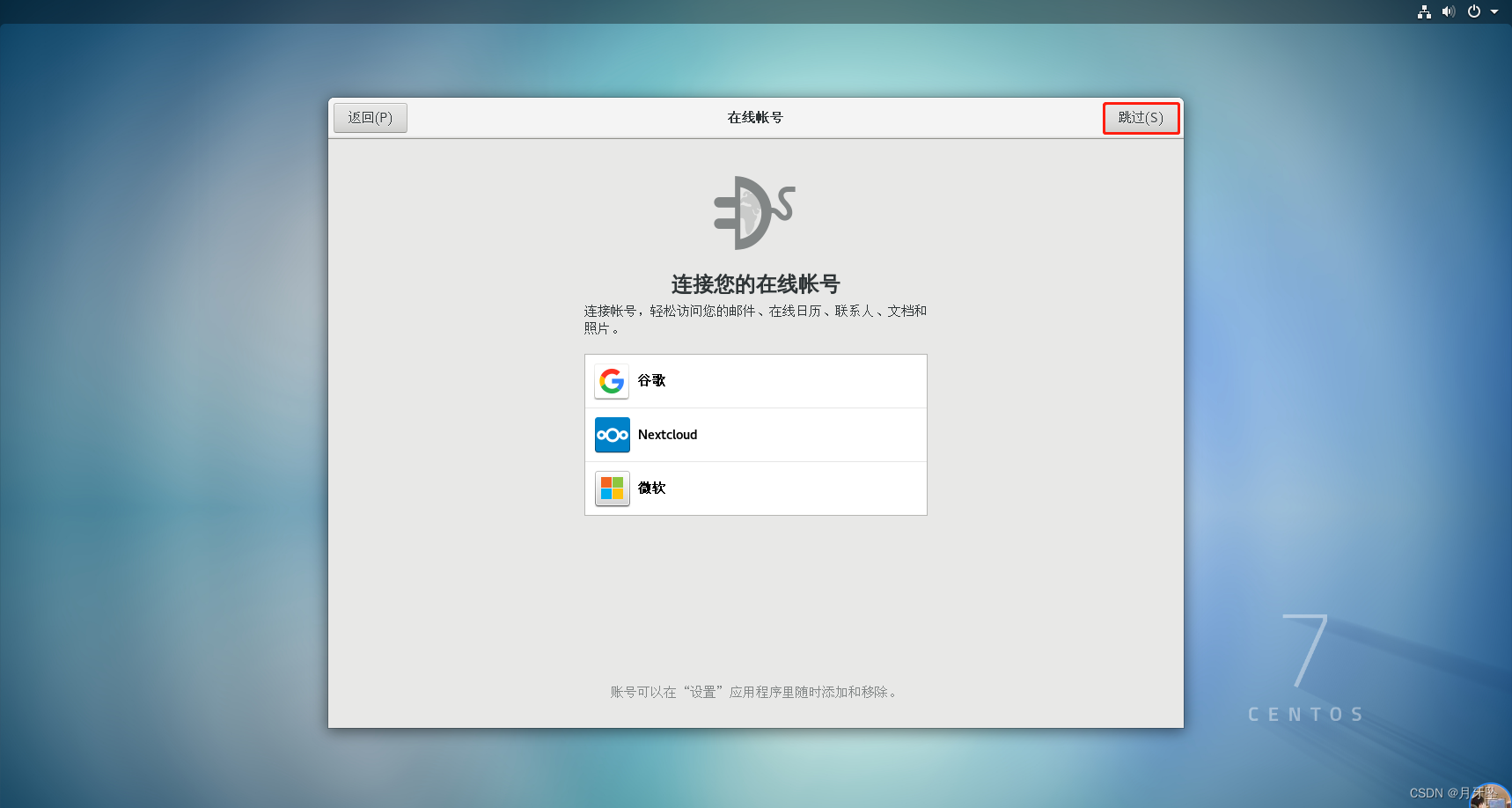Click the 连接您的在线帐号 heading

(755, 284)
